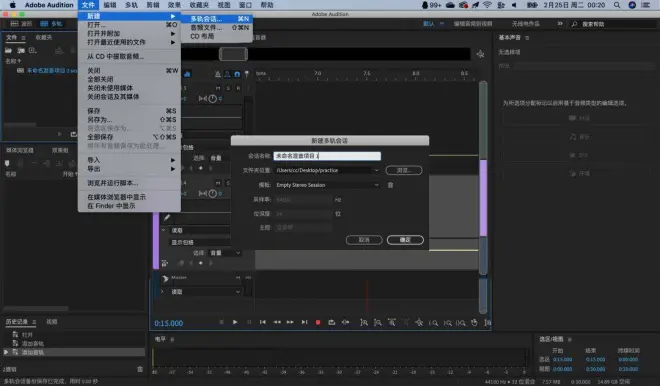Image resolution: width=660 pixels, height=386 pixels.
Task: Click the Stop button in transport bar
Action: [x=221, y=322]
